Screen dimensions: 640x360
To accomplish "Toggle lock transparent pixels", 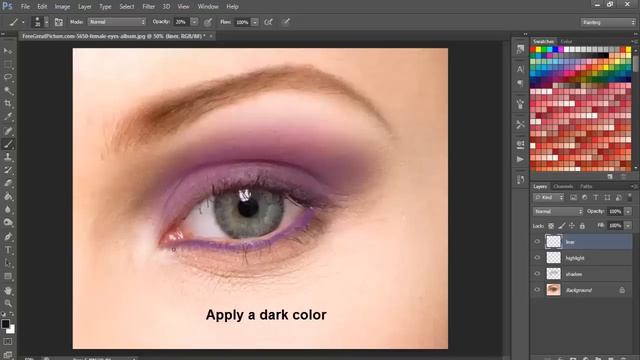I will (551, 226).
